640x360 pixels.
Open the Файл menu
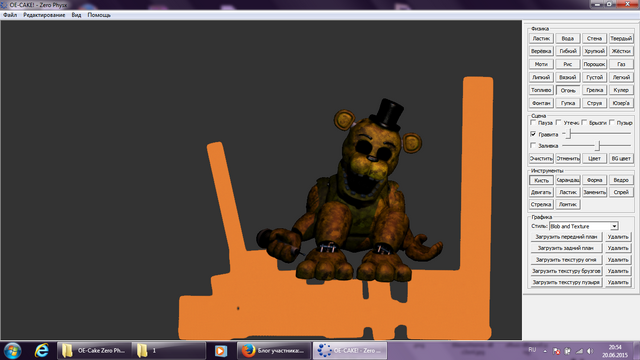(x=10, y=15)
